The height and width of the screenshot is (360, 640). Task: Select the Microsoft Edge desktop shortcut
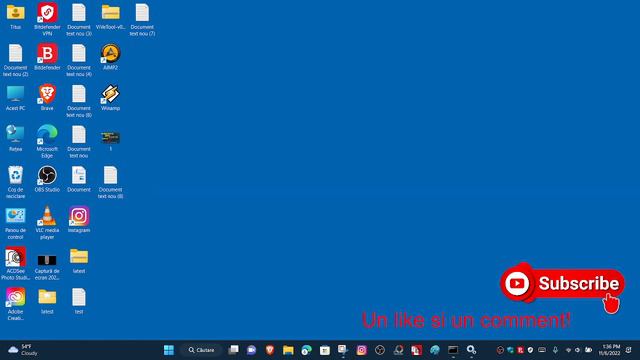pos(47,141)
